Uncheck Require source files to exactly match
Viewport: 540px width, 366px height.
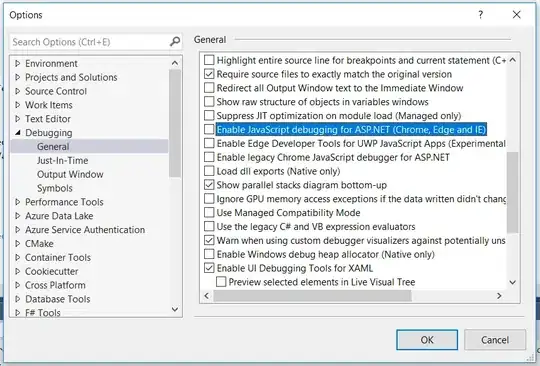(x=209, y=74)
